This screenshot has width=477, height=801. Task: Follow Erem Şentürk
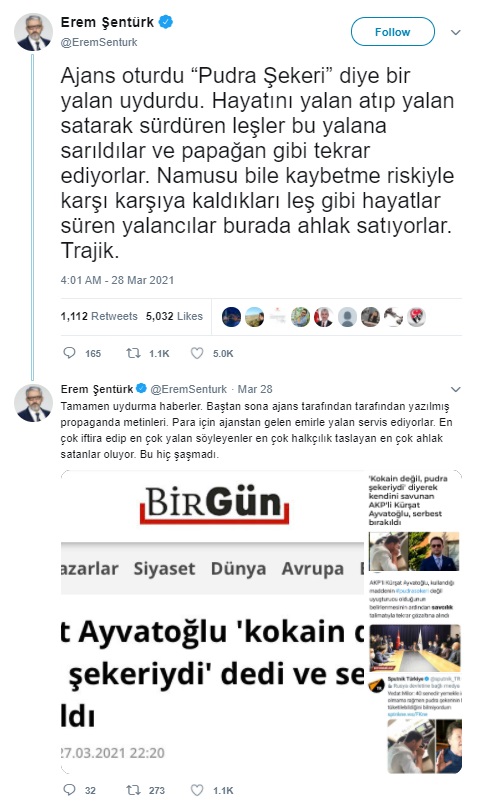[x=392, y=32]
